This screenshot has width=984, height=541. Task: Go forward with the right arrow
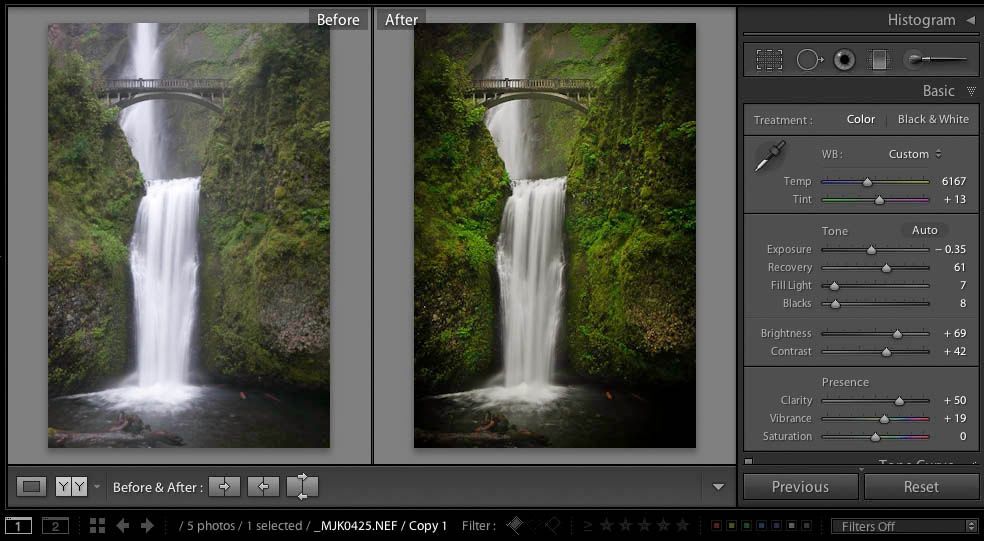(147, 526)
